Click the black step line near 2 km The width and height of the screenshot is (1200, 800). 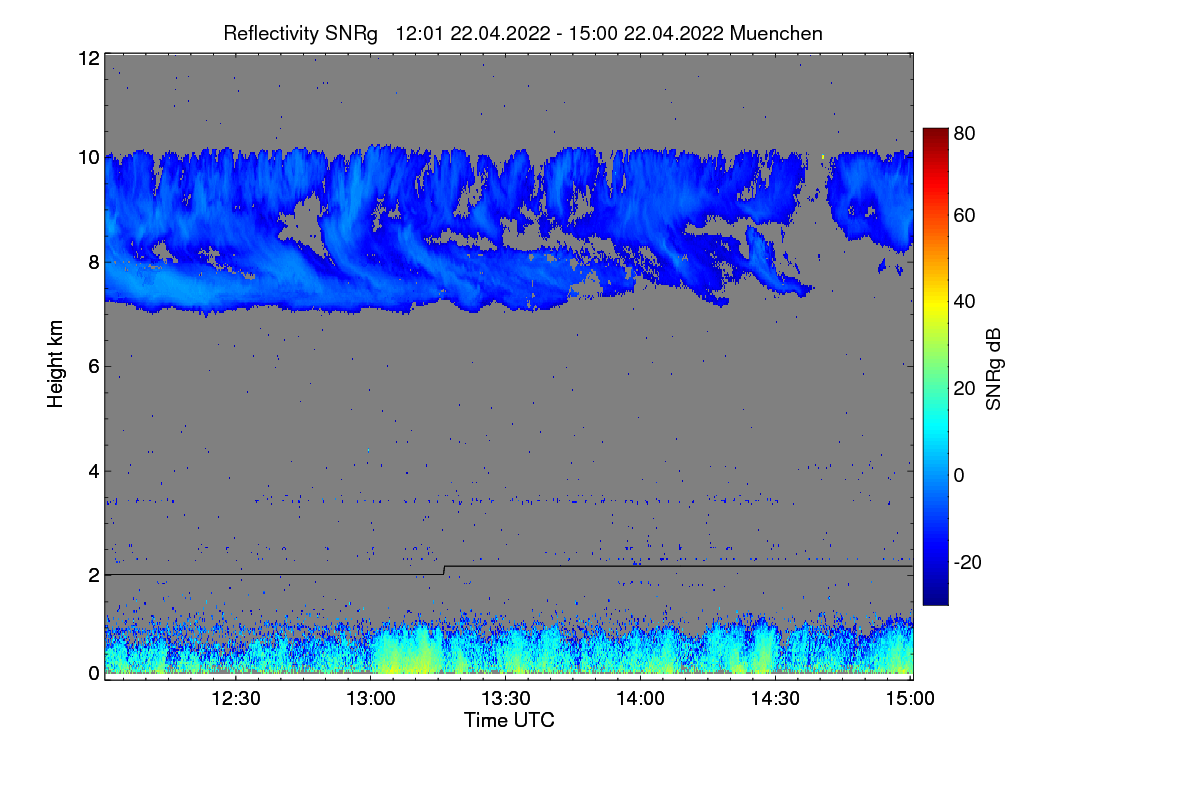pos(509,569)
